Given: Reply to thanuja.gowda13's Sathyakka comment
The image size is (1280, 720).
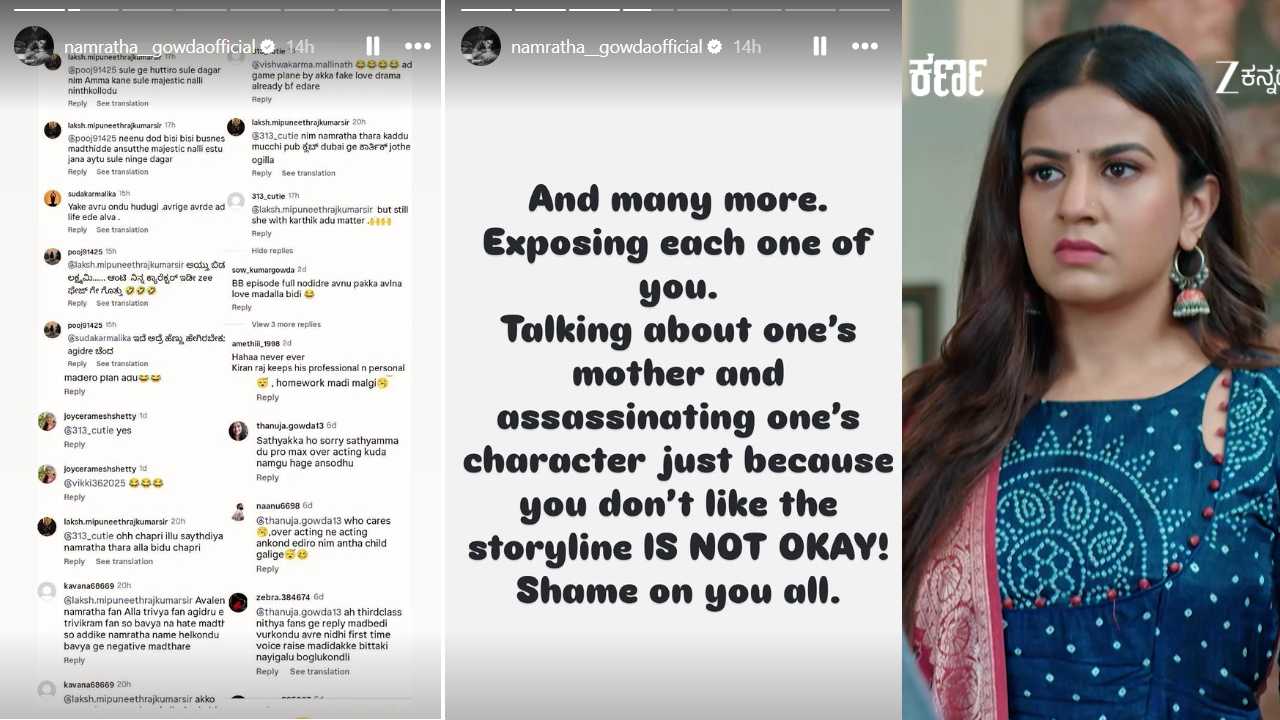Looking at the screenshot, I should coord(267,478).
